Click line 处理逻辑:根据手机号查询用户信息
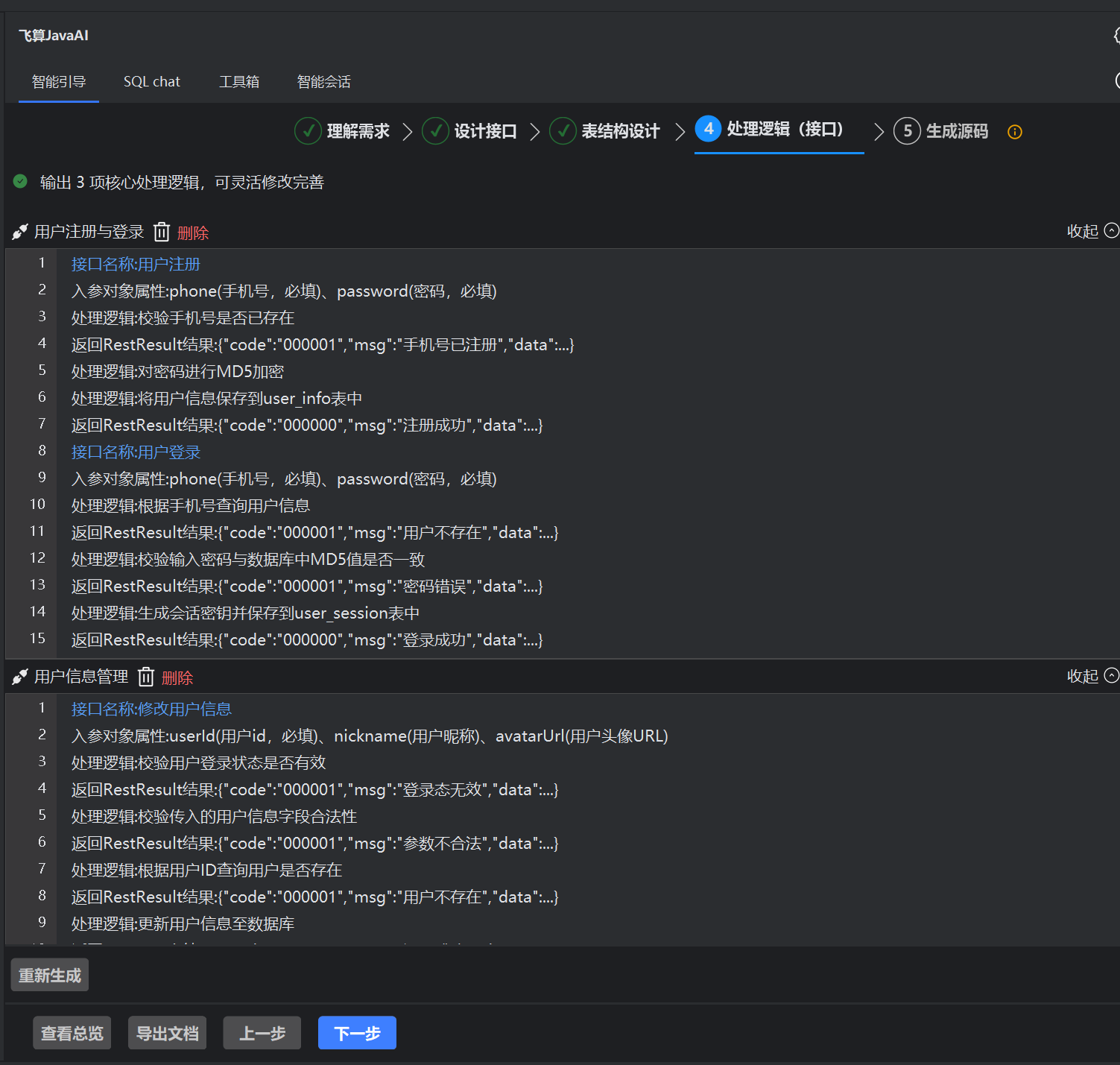The height and width of the screenshot is (1065, 1120). (x=191, y=505)
